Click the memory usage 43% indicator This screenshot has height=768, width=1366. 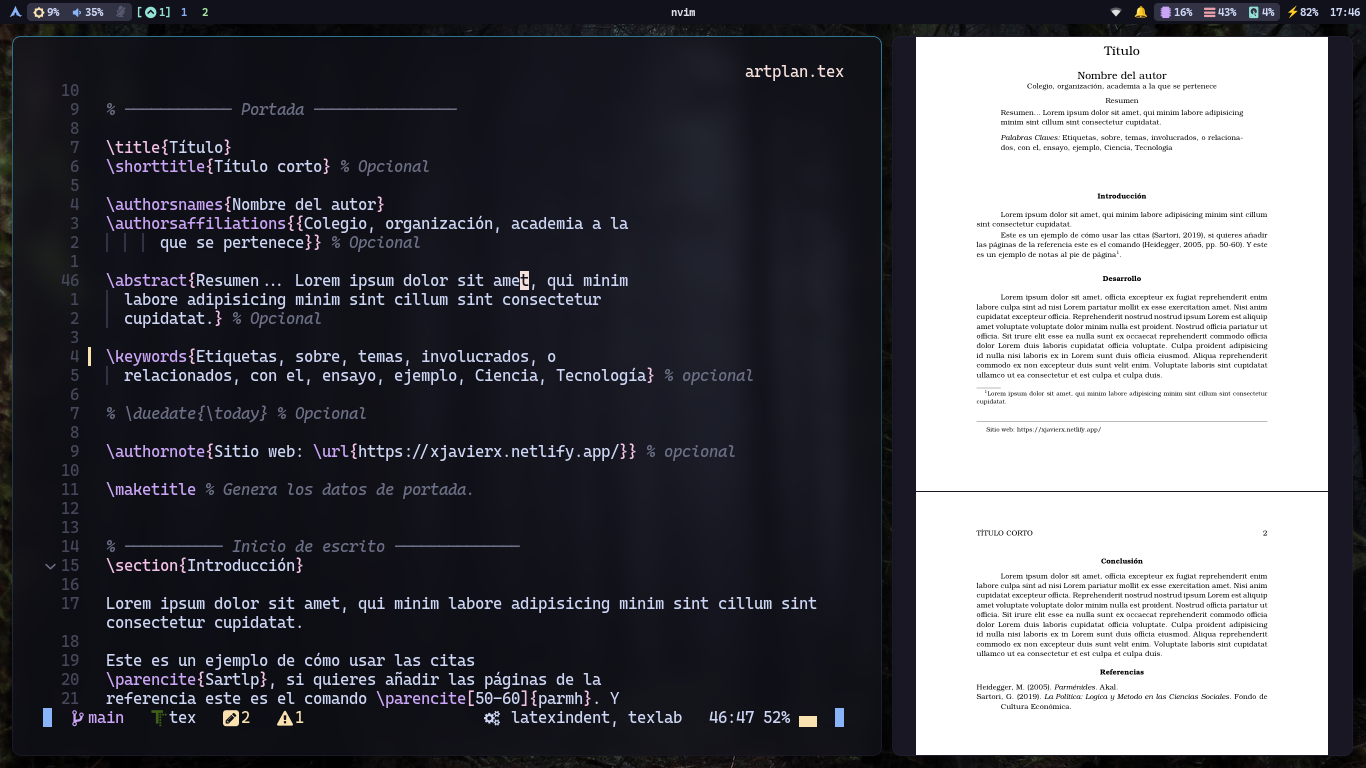click(x=1220, y=12)
